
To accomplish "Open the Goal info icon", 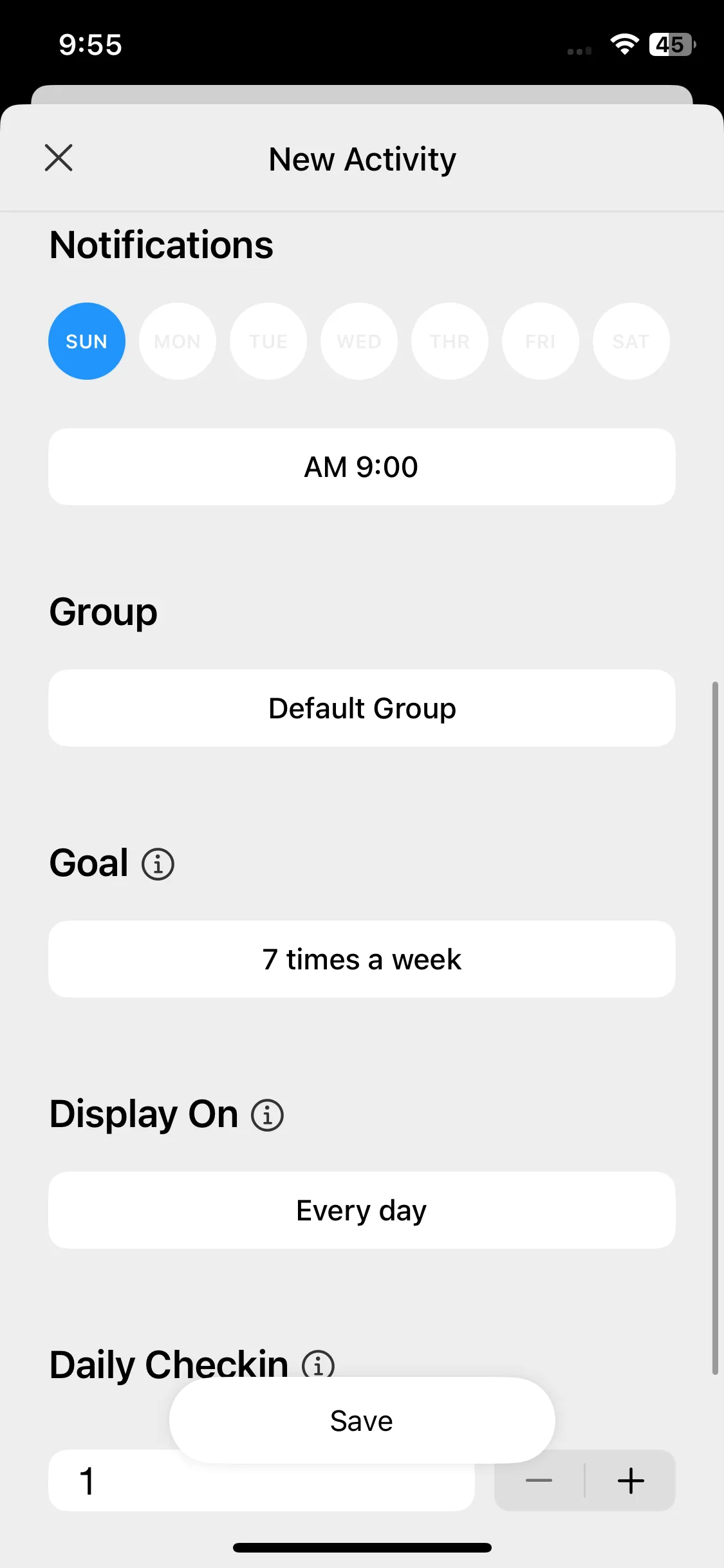I will tap(158, 864).
